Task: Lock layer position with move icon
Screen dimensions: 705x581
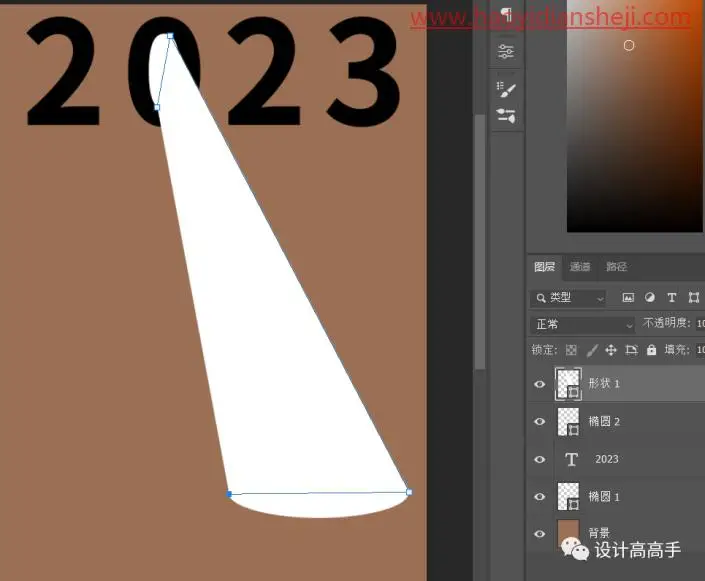Action: click(x=611, y=350)
